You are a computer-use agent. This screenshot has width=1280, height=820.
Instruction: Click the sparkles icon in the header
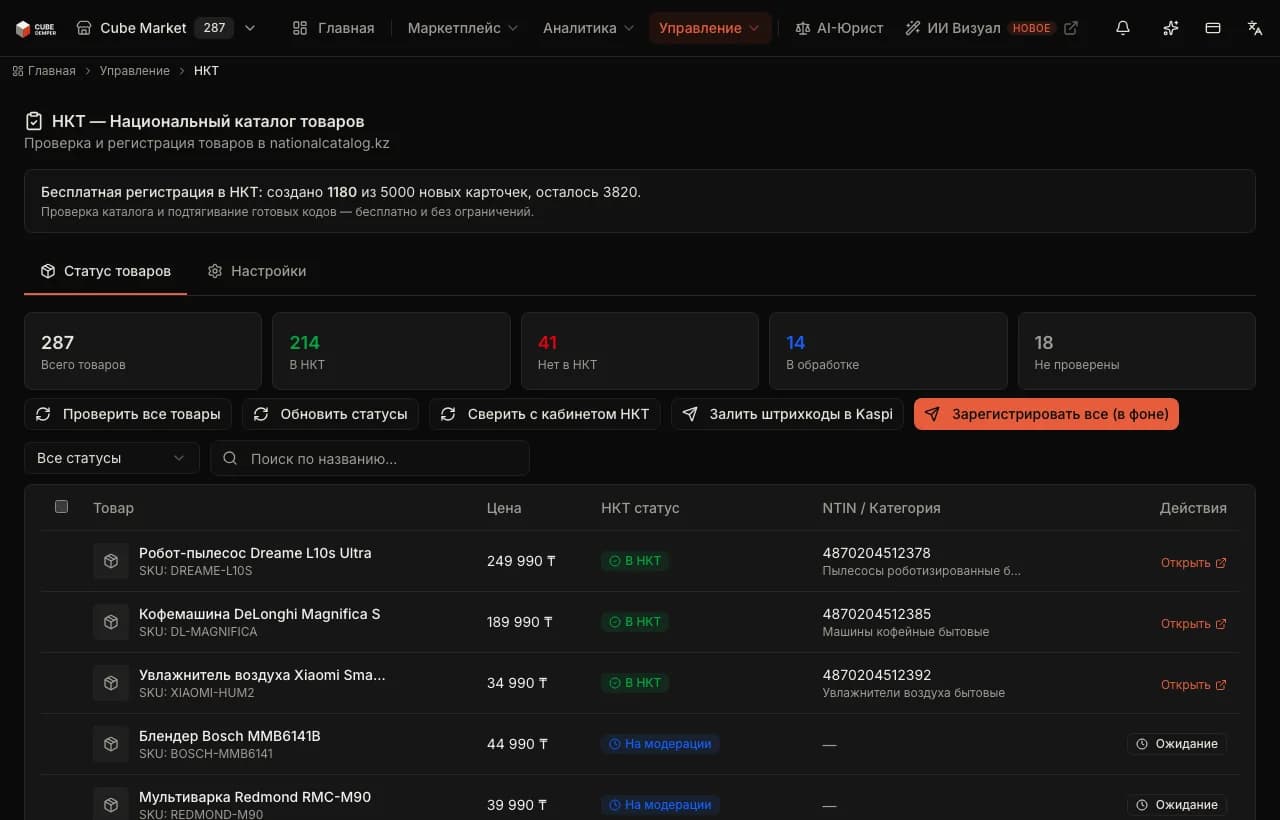coord(1170,28)
